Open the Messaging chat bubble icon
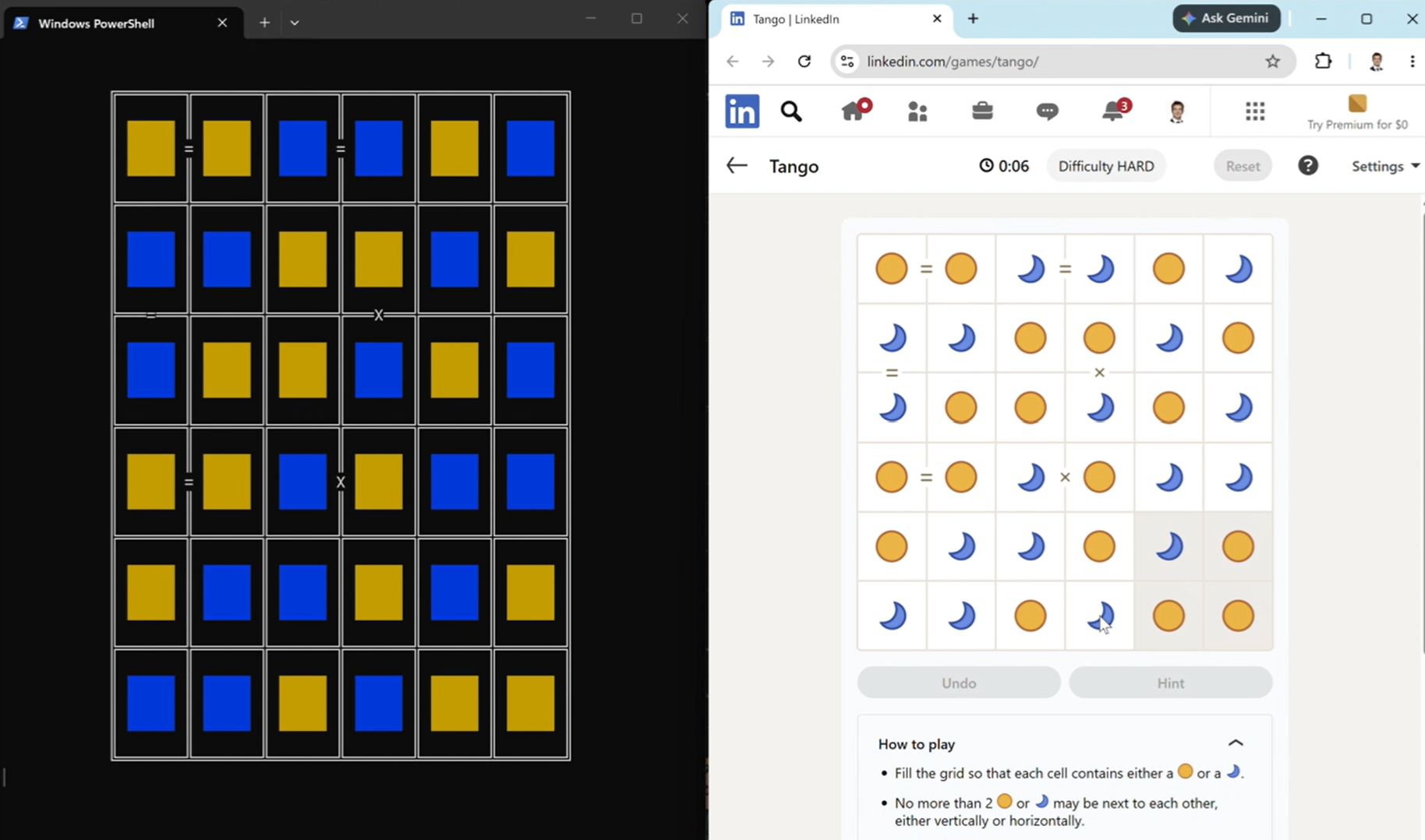 [1047, 111]
